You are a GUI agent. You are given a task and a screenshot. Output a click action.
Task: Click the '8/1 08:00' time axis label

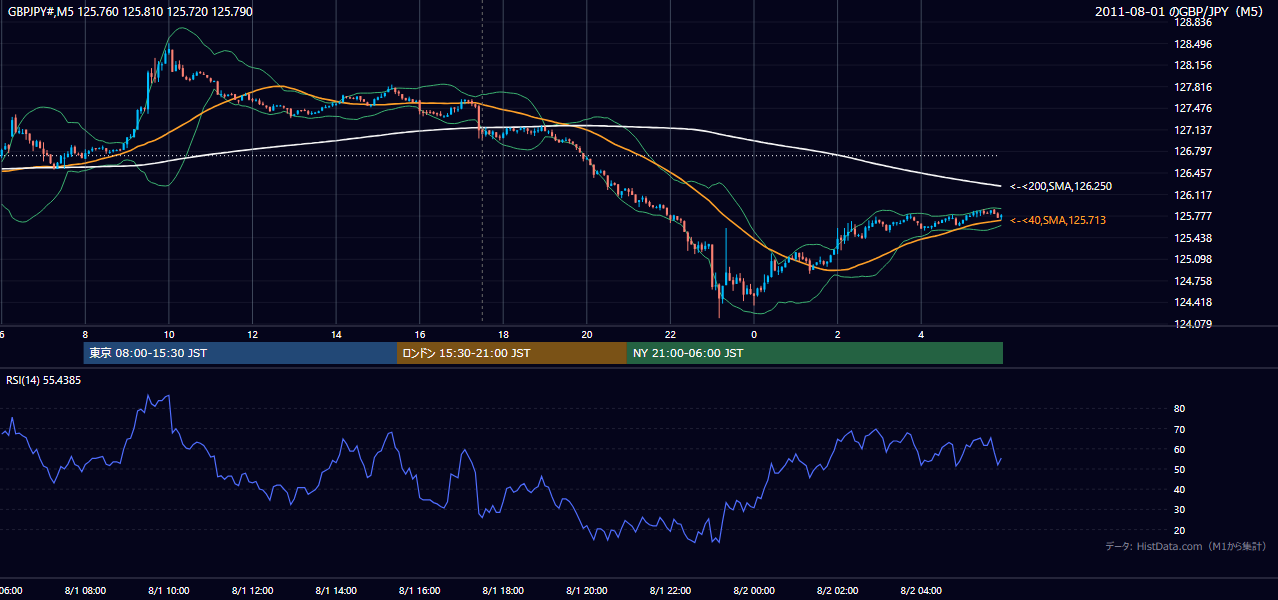coord(85,591)
